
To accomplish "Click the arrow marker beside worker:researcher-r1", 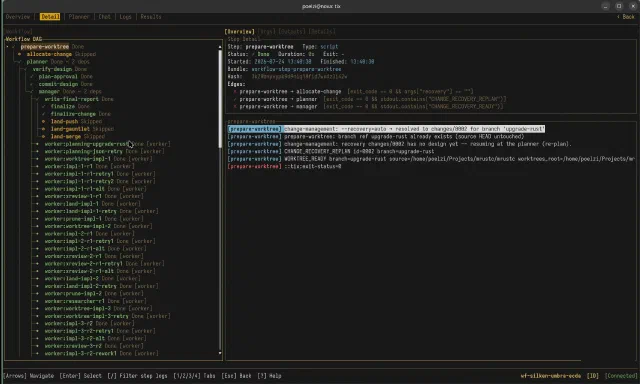I will (37, 301).
